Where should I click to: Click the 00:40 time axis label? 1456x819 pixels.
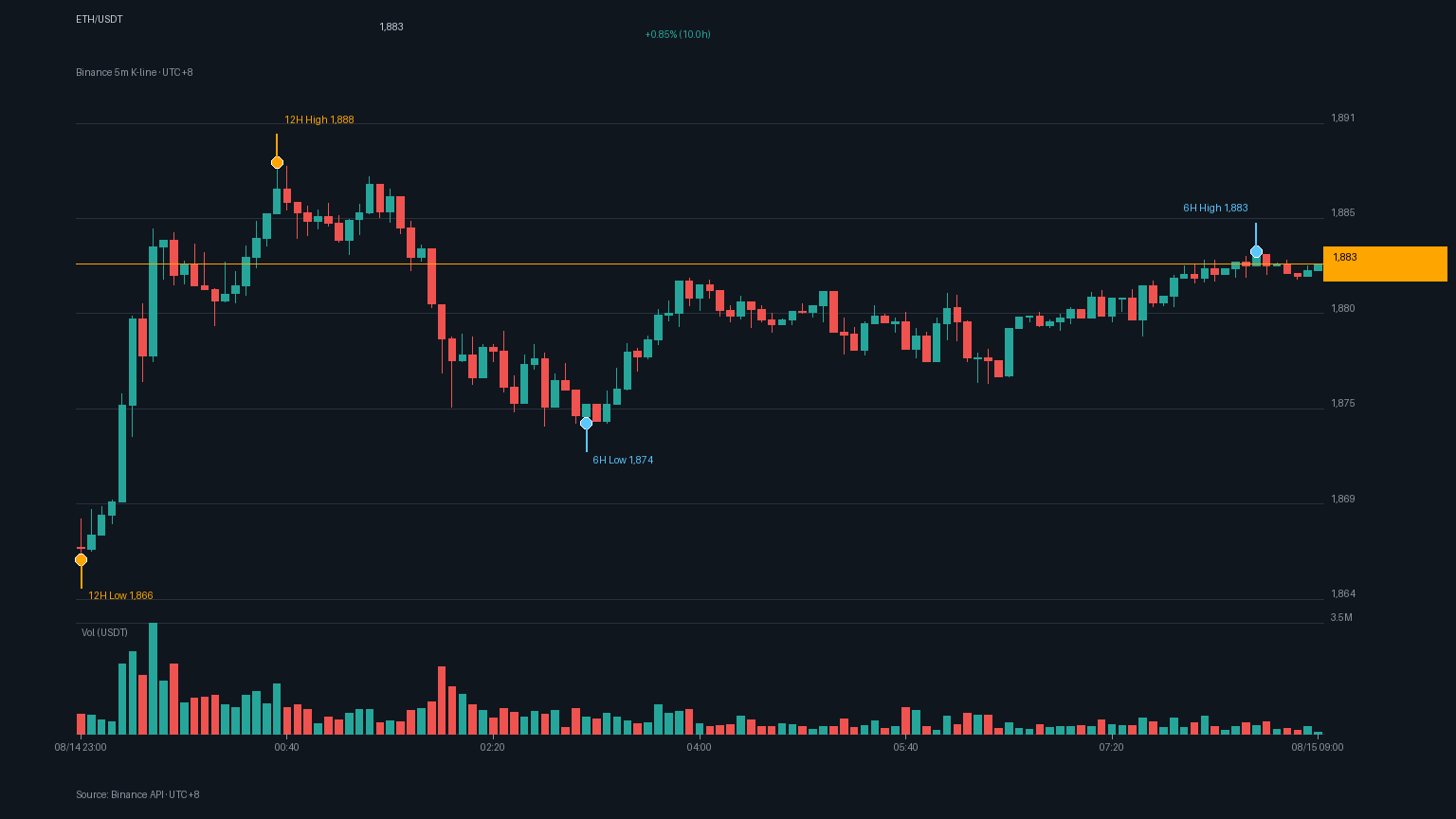click(286, 747)
